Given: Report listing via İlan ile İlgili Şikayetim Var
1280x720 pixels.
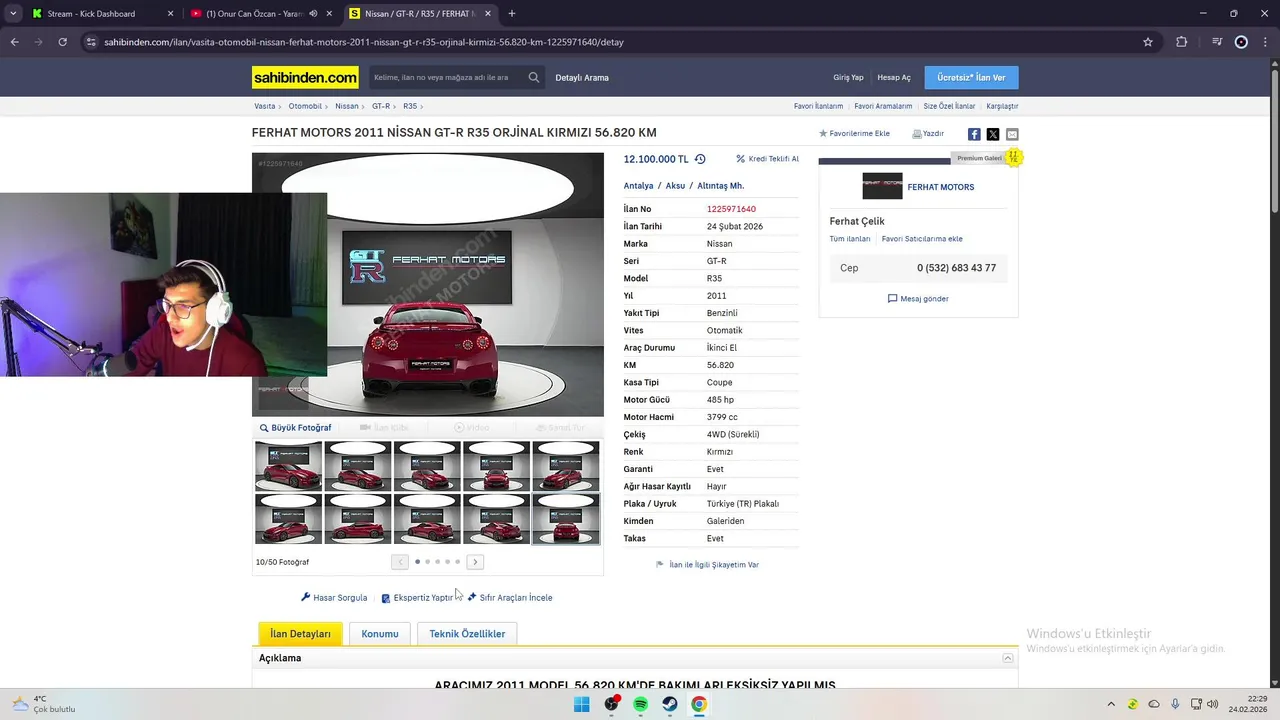Looking at the screenshot, I should tap(707, 565).
